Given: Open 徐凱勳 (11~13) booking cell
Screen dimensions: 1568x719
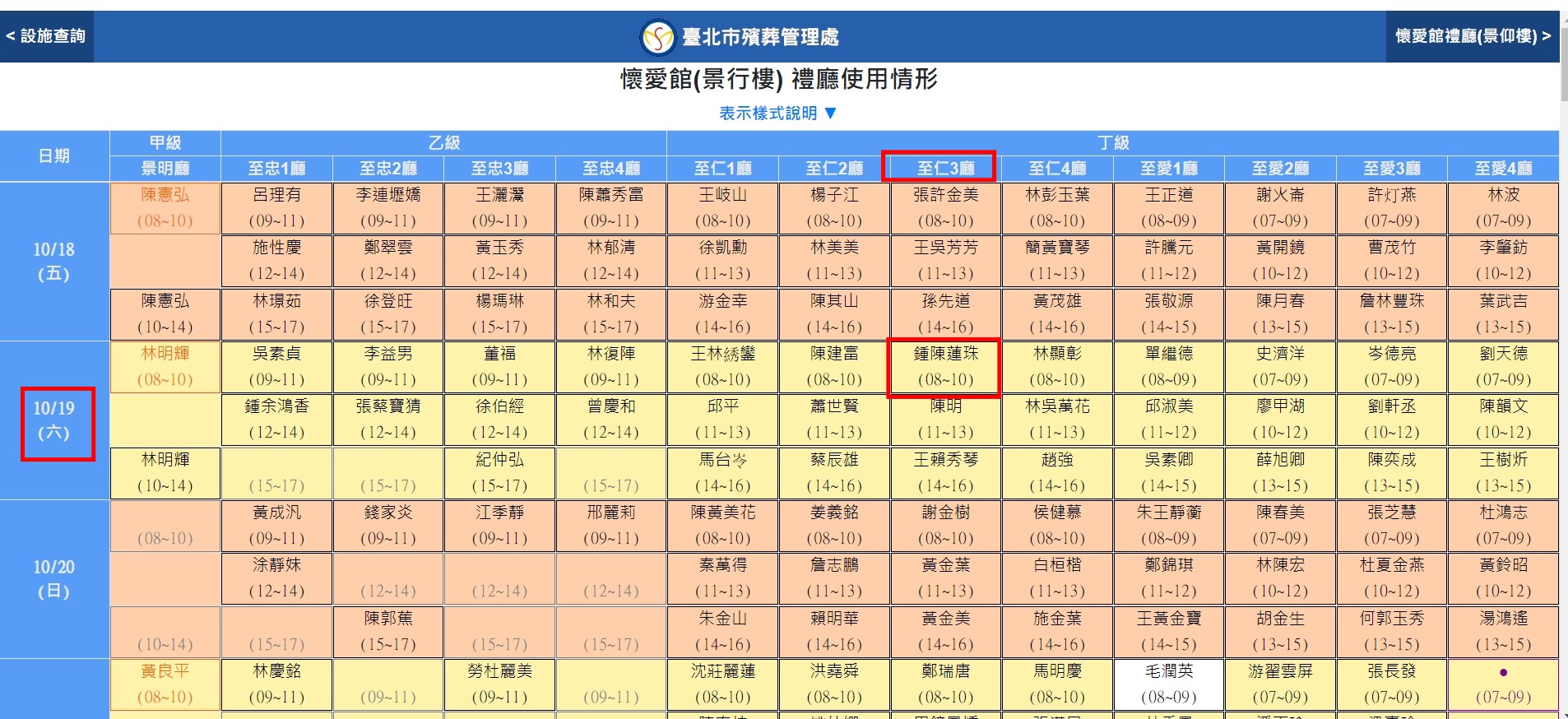Looking at the screenshot, I should (x=723, y=261).
